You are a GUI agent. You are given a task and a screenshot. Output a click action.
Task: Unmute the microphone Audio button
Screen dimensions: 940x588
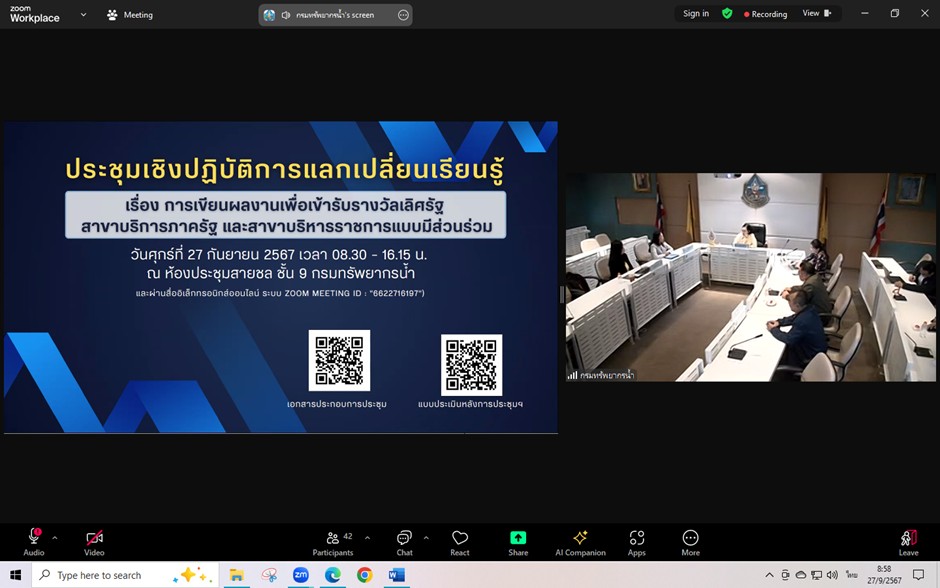click(x=34, y=541)
